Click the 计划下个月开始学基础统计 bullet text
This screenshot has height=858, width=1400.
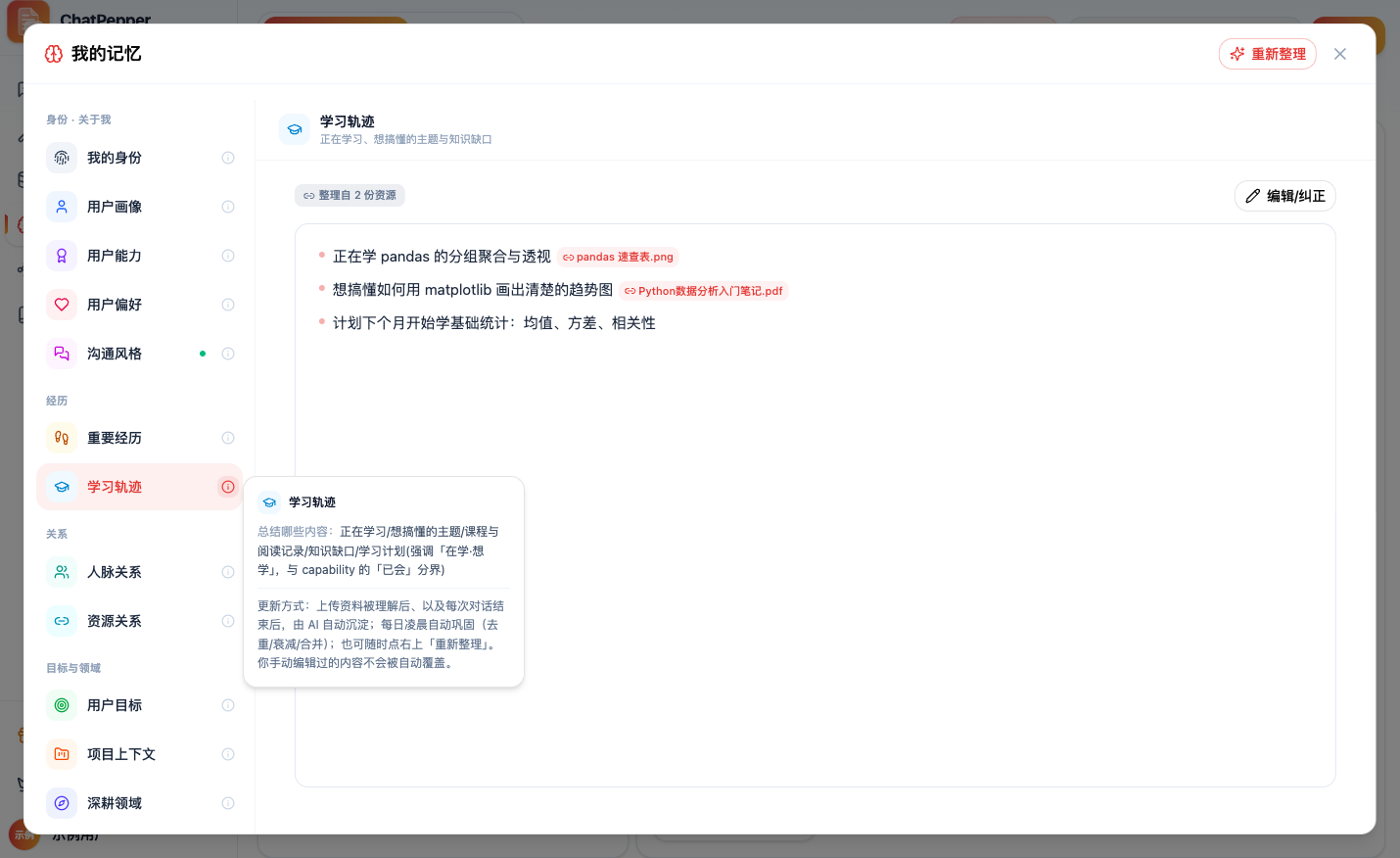pos(494,323)
